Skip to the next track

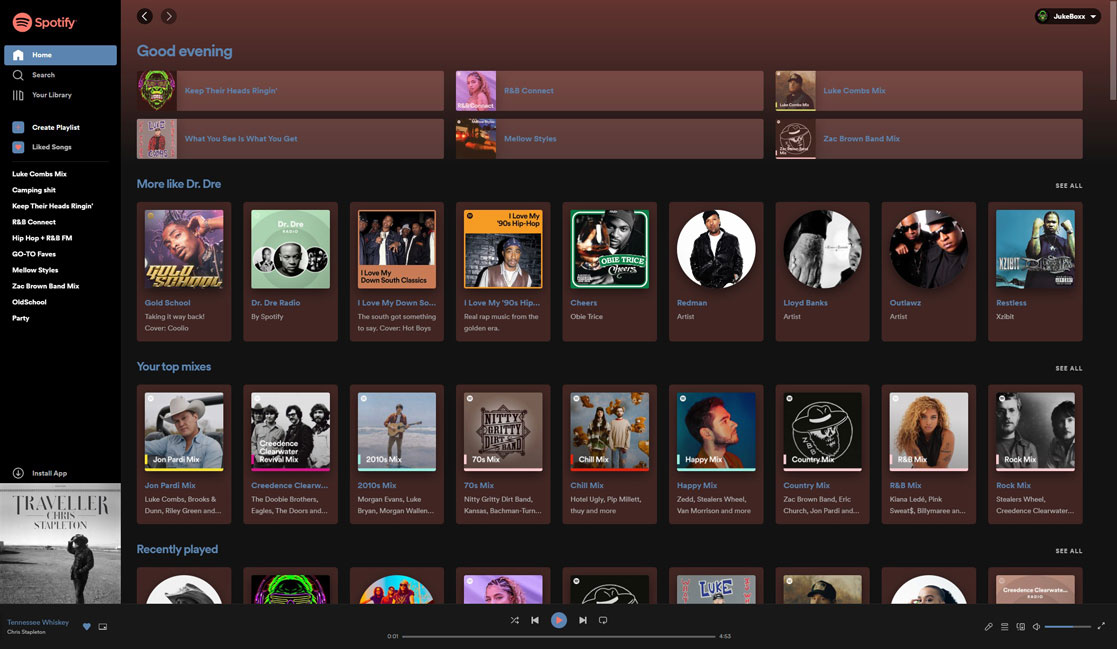point(582,619)
